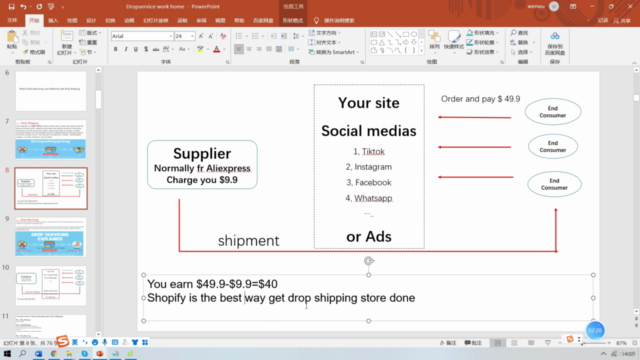Click the rotate handle above text box
This screenshot has height=360, width=640.
(x=369, y=261)
